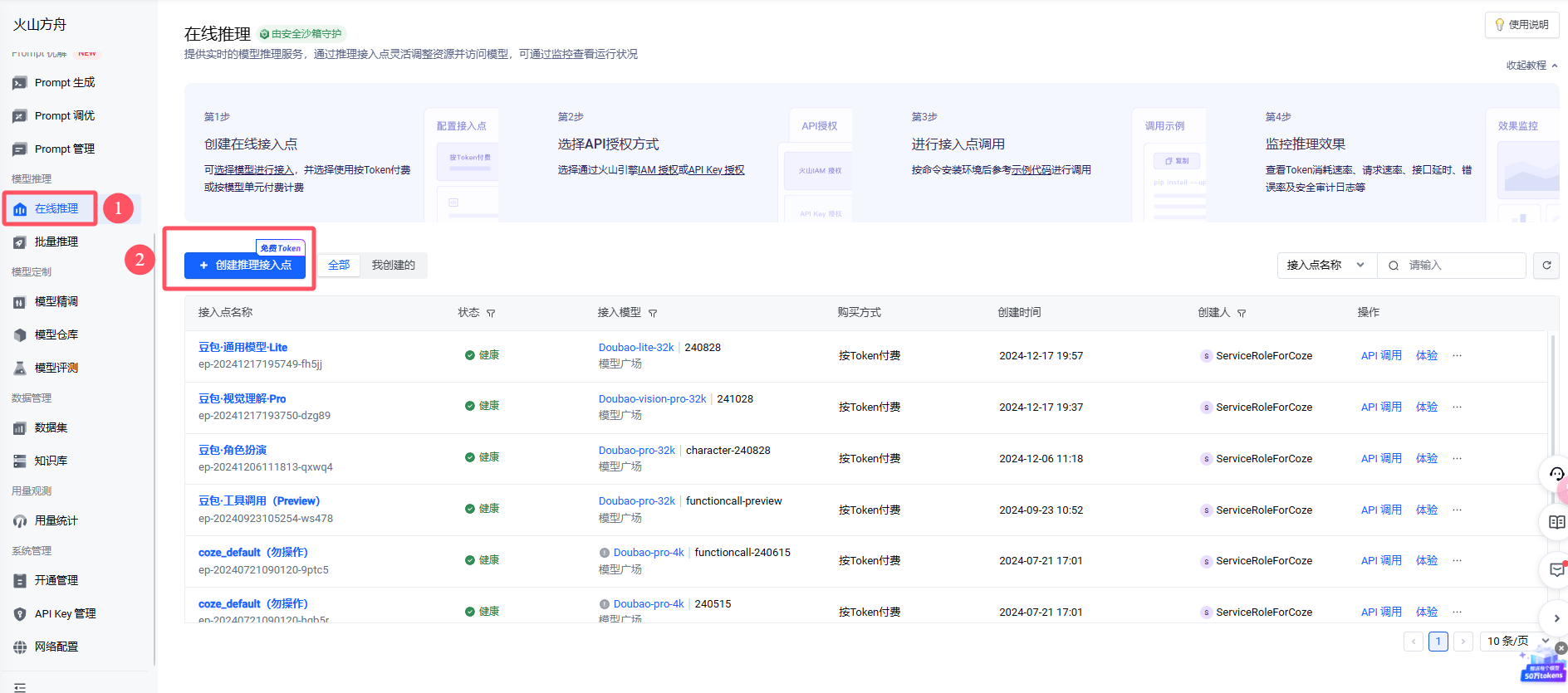
Task: Focus the 请输入 search input field
Action: coord(1462,266)
